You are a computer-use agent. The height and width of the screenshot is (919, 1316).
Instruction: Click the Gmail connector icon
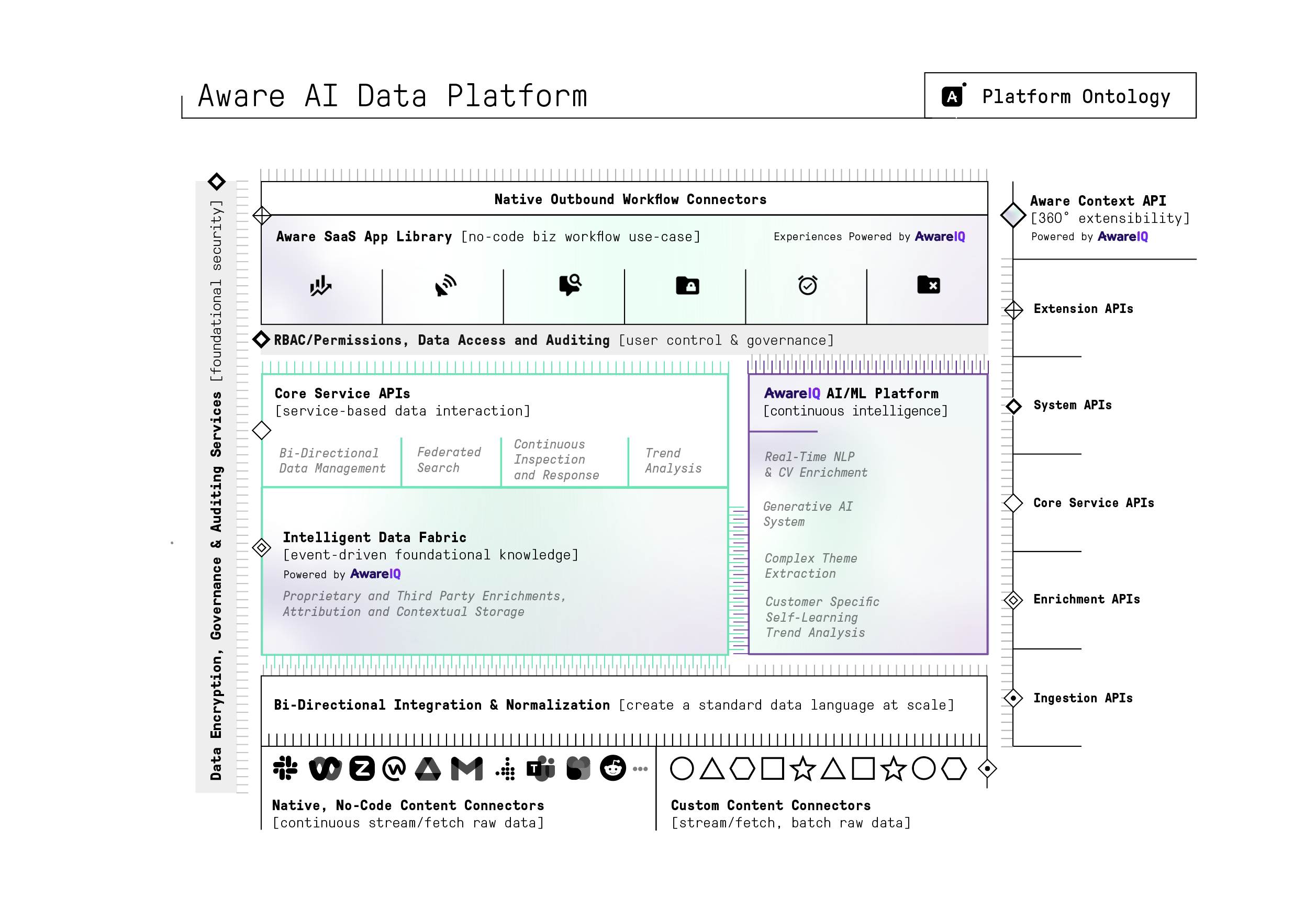tap(466, 769)
